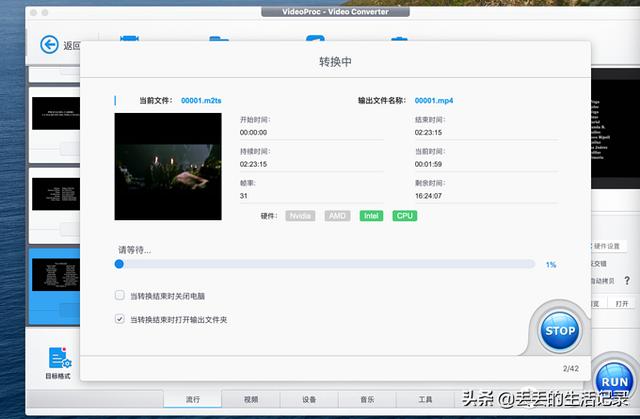Click the video camera toolbar icon

click(x=129, y=38)
